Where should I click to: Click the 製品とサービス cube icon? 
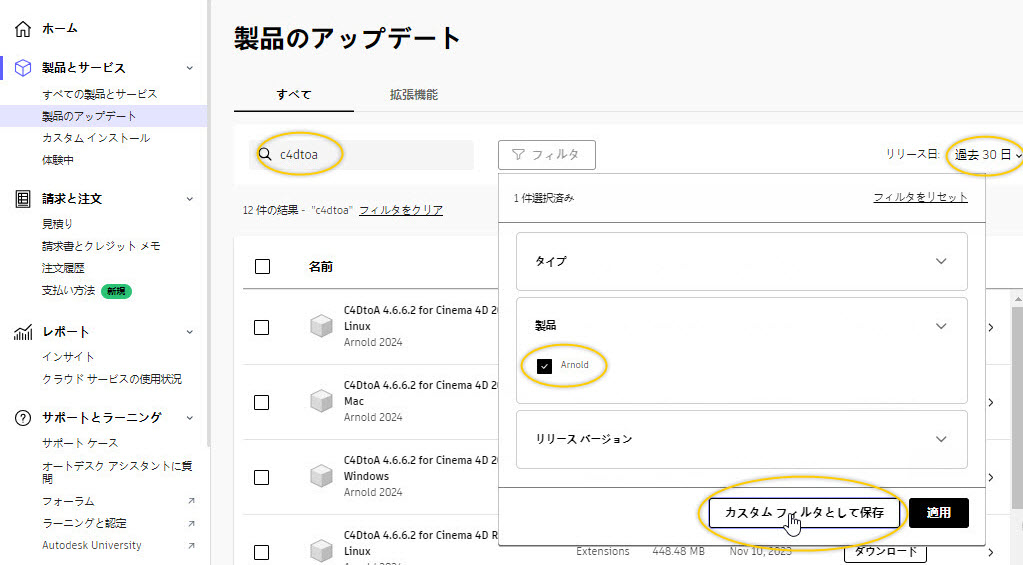coord(23,68)
